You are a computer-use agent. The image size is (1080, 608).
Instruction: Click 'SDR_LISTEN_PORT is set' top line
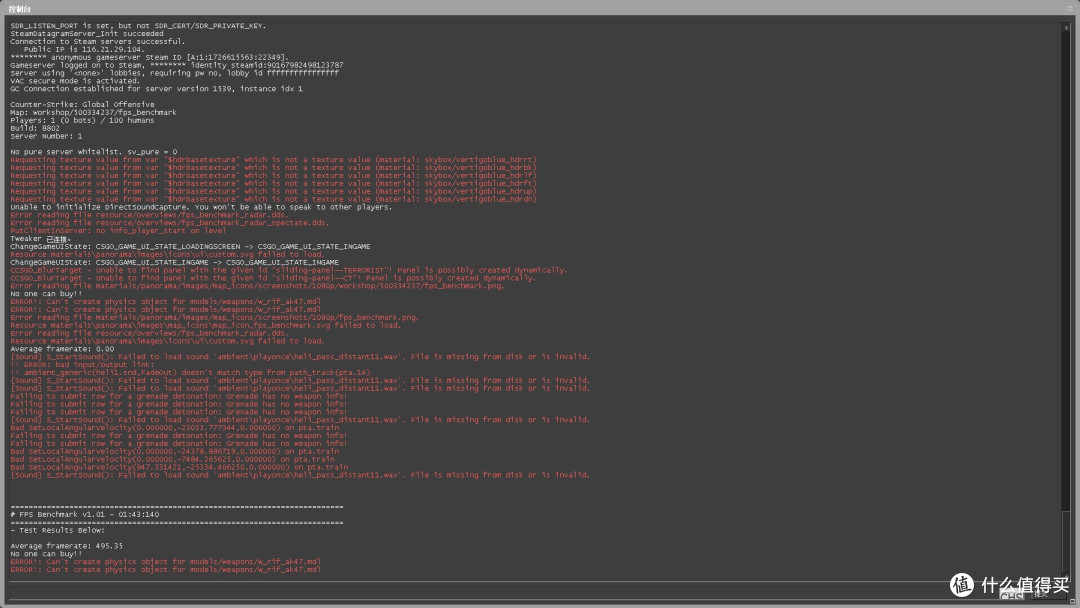click(x=138, y=25)
